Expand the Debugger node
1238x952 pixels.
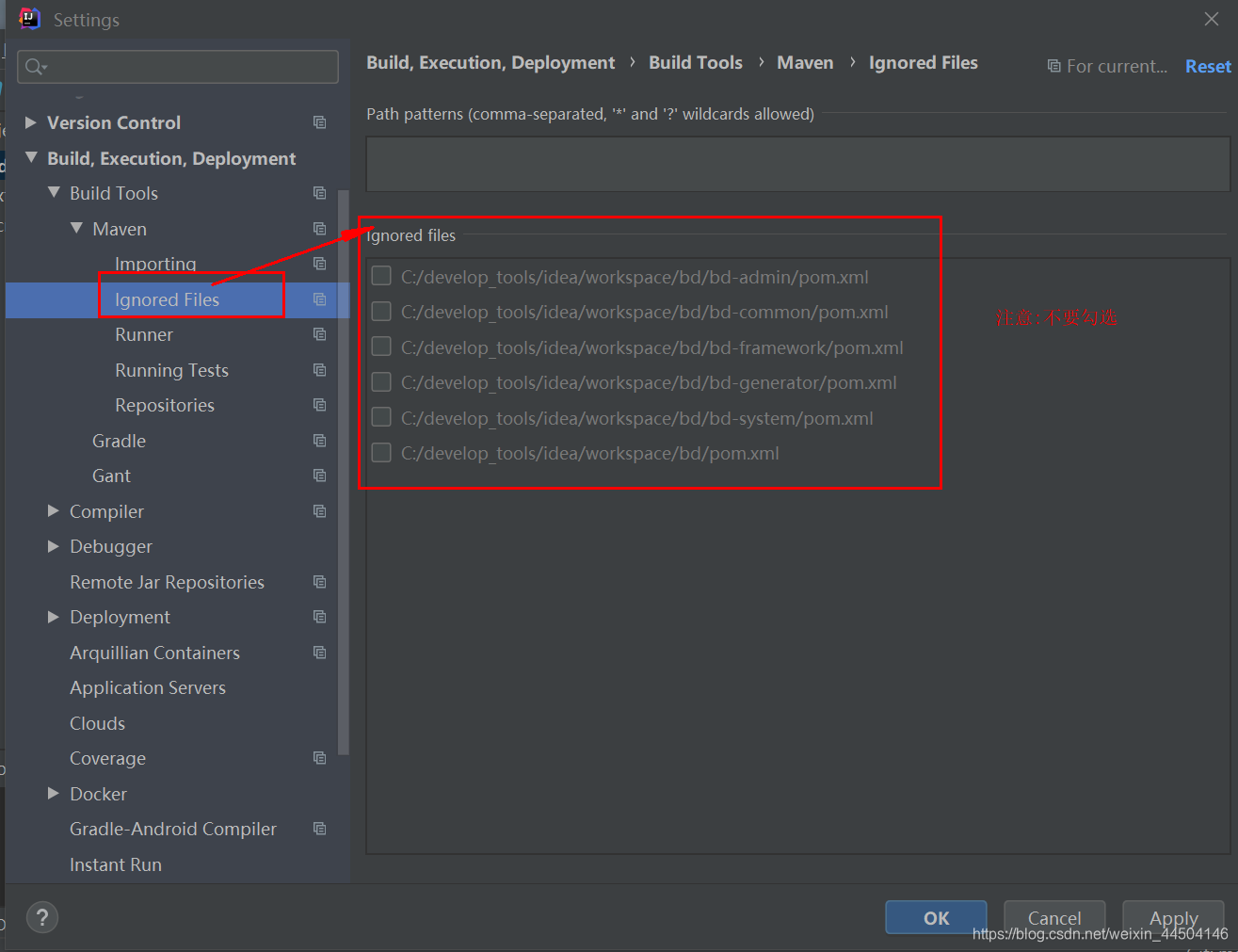54,546
